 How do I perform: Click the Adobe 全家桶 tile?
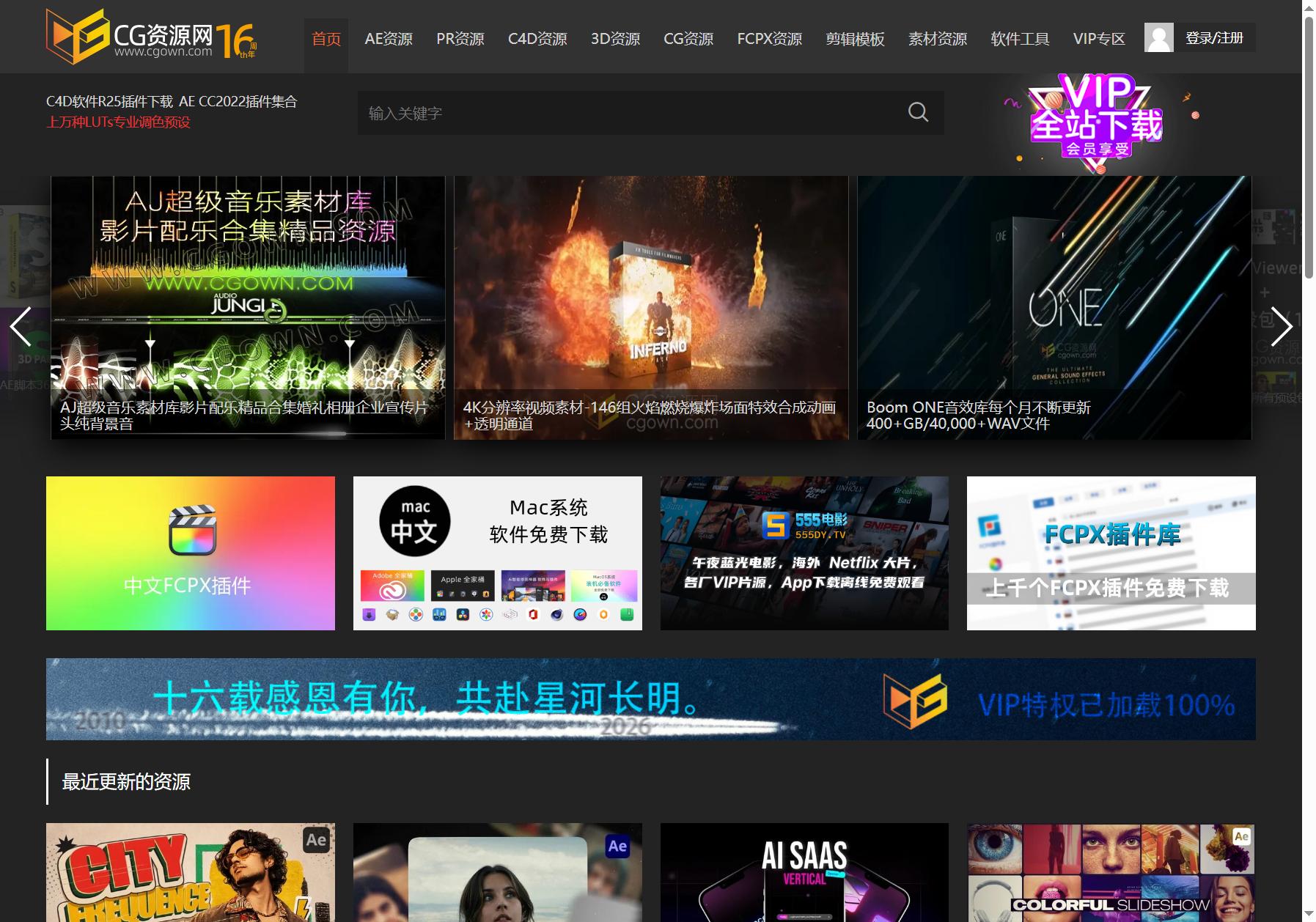pos(392,586)
